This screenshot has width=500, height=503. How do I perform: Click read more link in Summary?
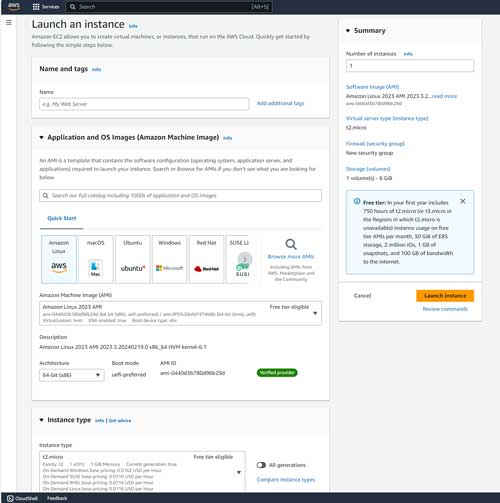[444, 96]
